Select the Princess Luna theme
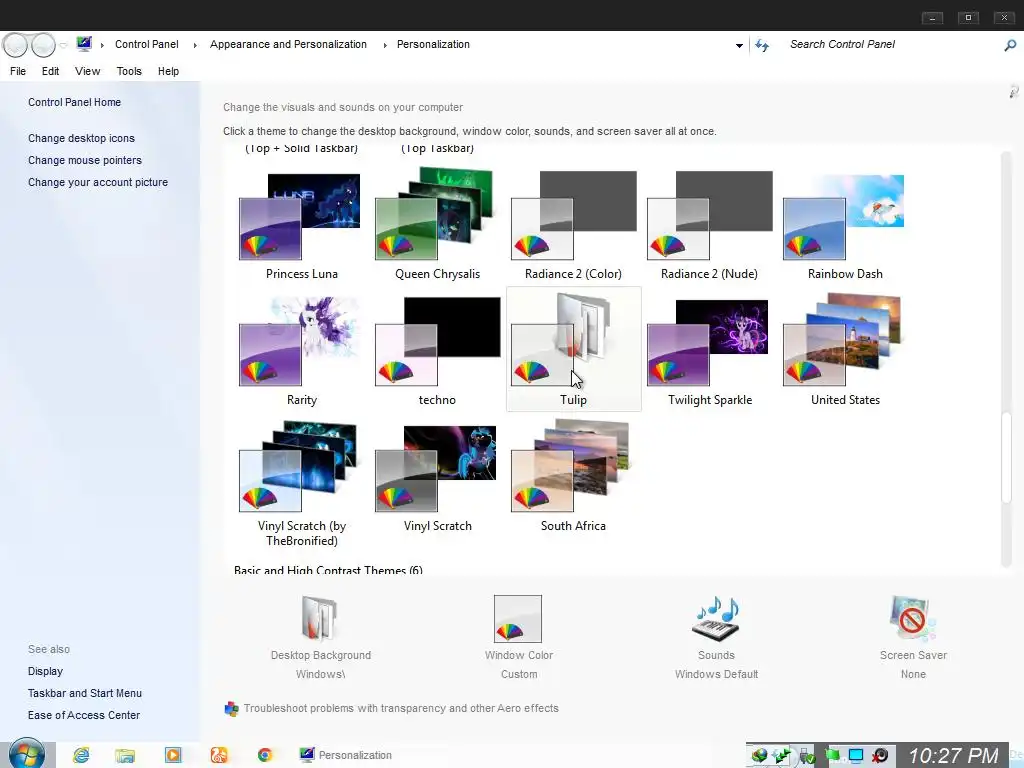This screenshot has height=768, width=1024. 301,223
